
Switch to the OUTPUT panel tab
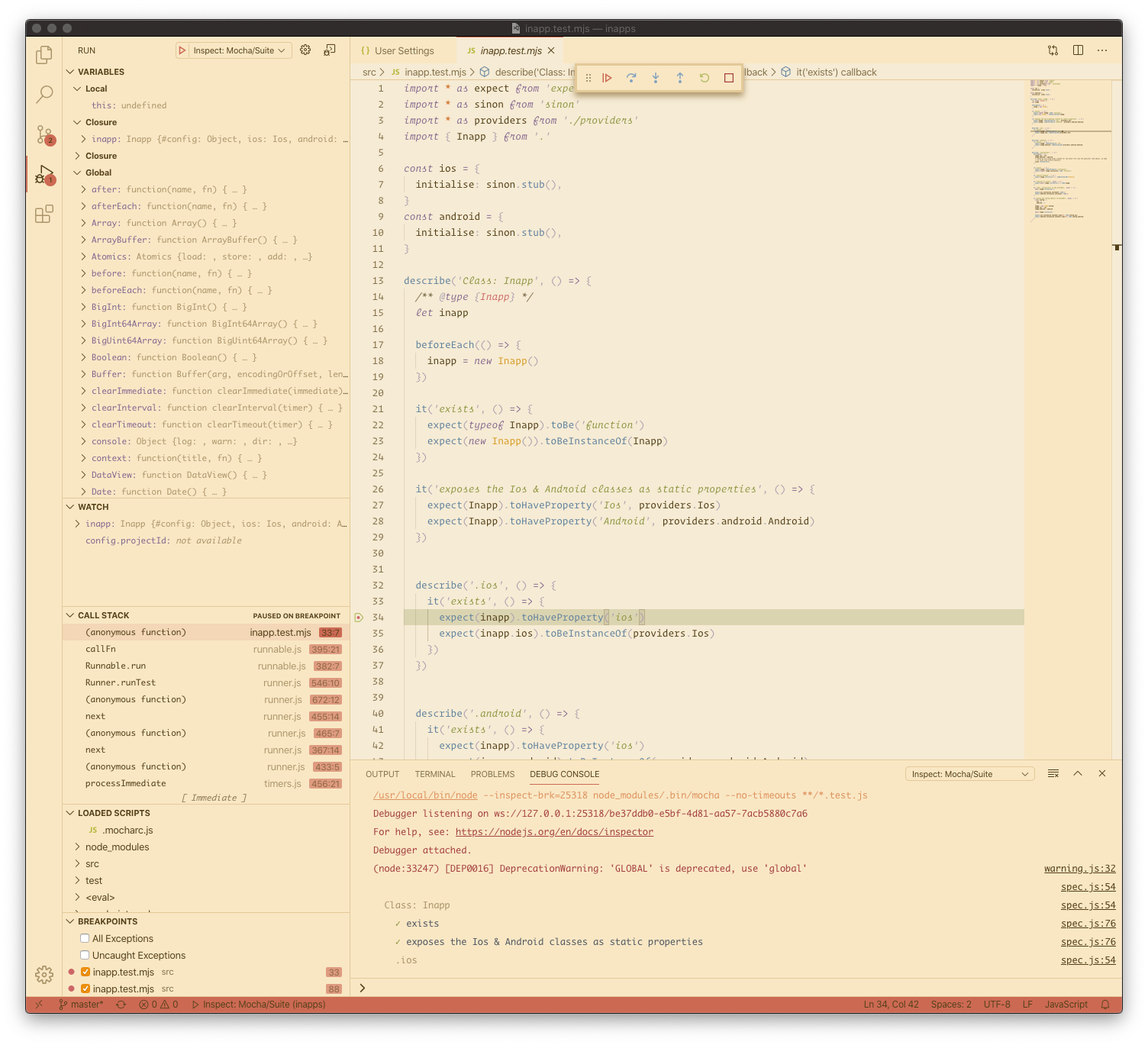382,774
